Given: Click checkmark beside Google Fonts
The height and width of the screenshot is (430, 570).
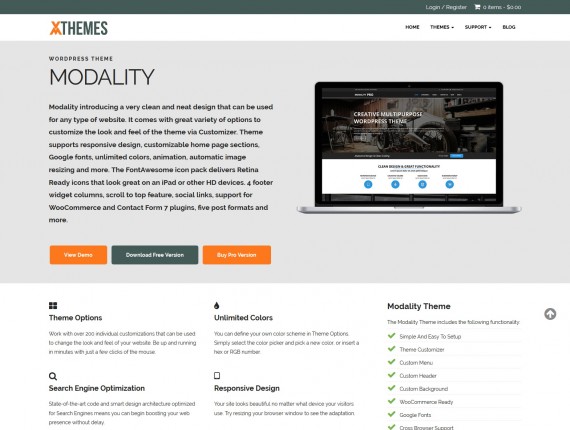Looking at the screenshot, I should [x=392, y=414].
